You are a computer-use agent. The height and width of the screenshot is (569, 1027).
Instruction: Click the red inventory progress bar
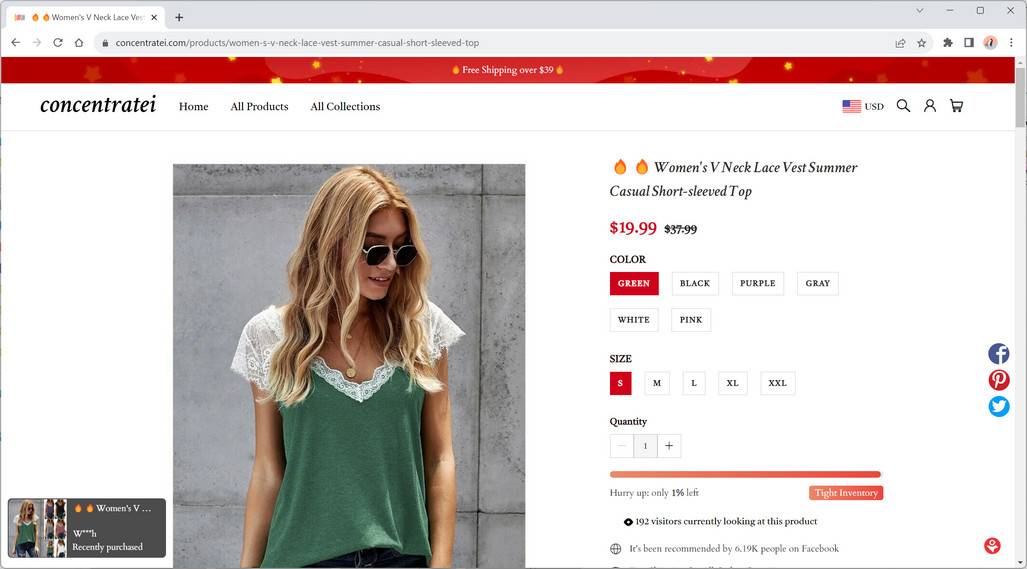745,474
